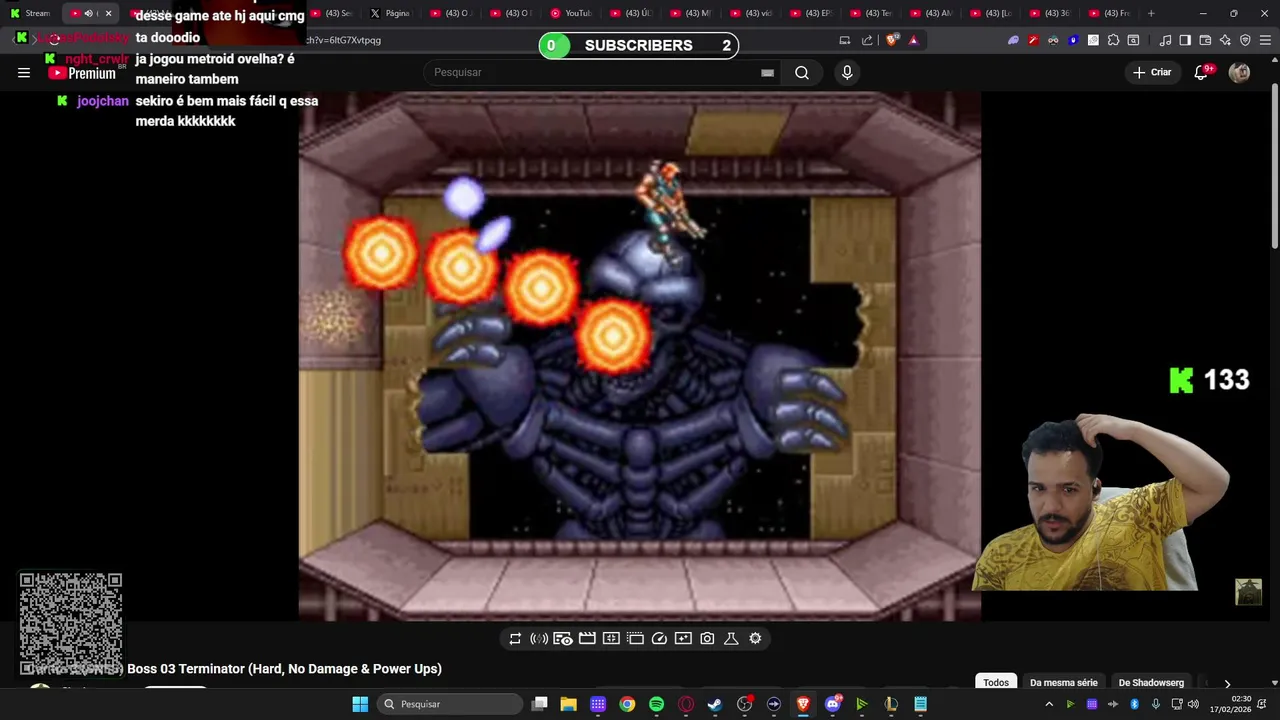Image resolution: width=1280 pixels, height=720 pixels.
Task: Open the flask experimental features icon
Action: 731,639
